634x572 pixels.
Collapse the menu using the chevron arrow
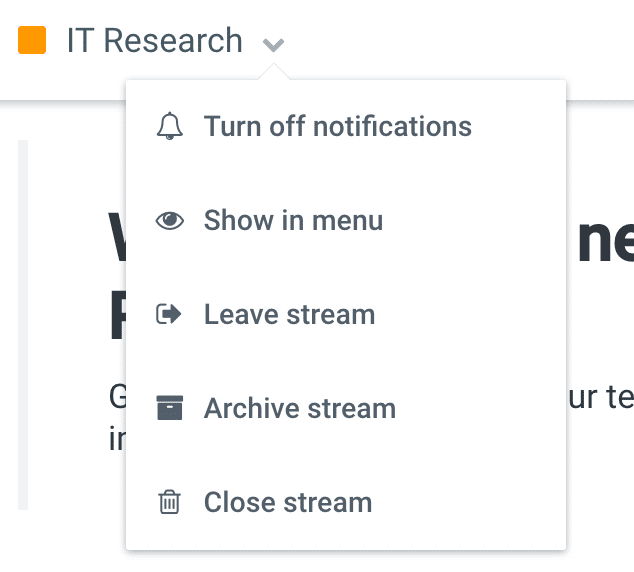[274, 44]
